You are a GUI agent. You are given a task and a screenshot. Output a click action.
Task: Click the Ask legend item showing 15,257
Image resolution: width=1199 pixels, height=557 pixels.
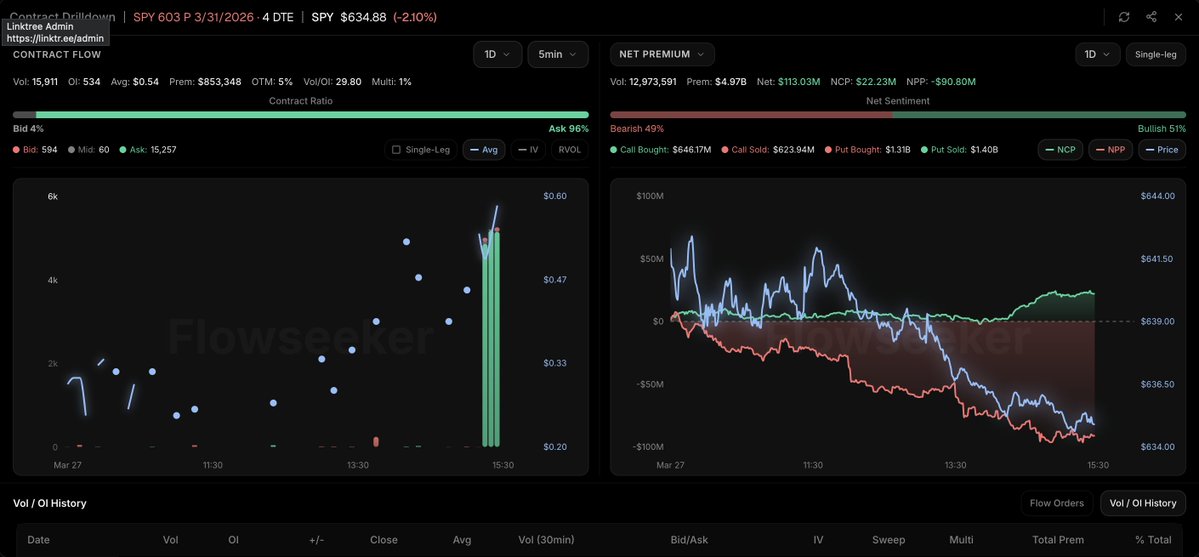tap(148, 150)
